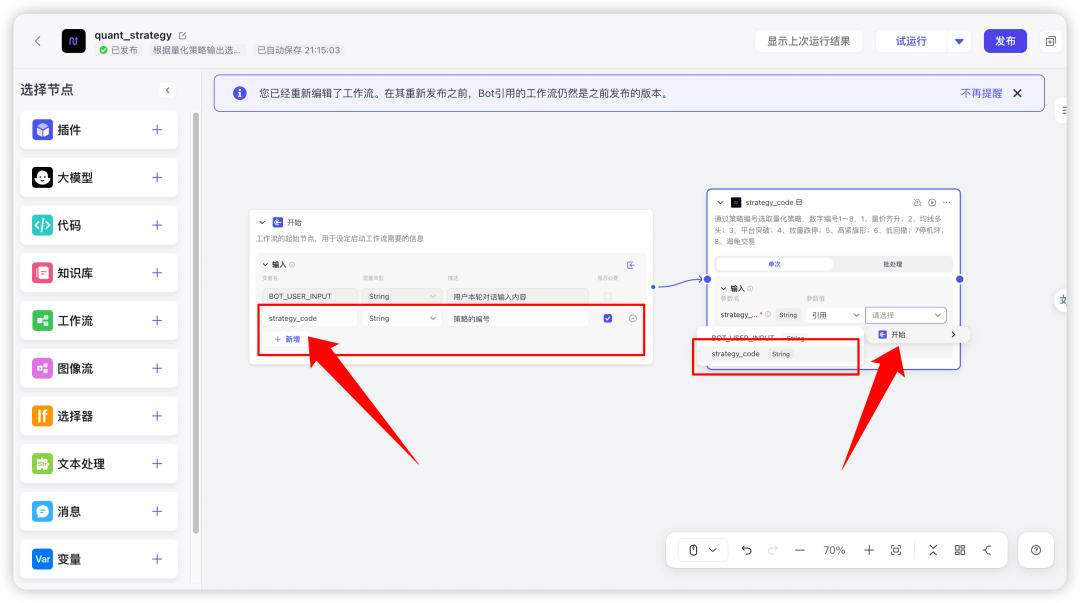Collapse all nodes from bottom toolbar
Viewport: 1080px width, 603px height.
tap(933, 550)
